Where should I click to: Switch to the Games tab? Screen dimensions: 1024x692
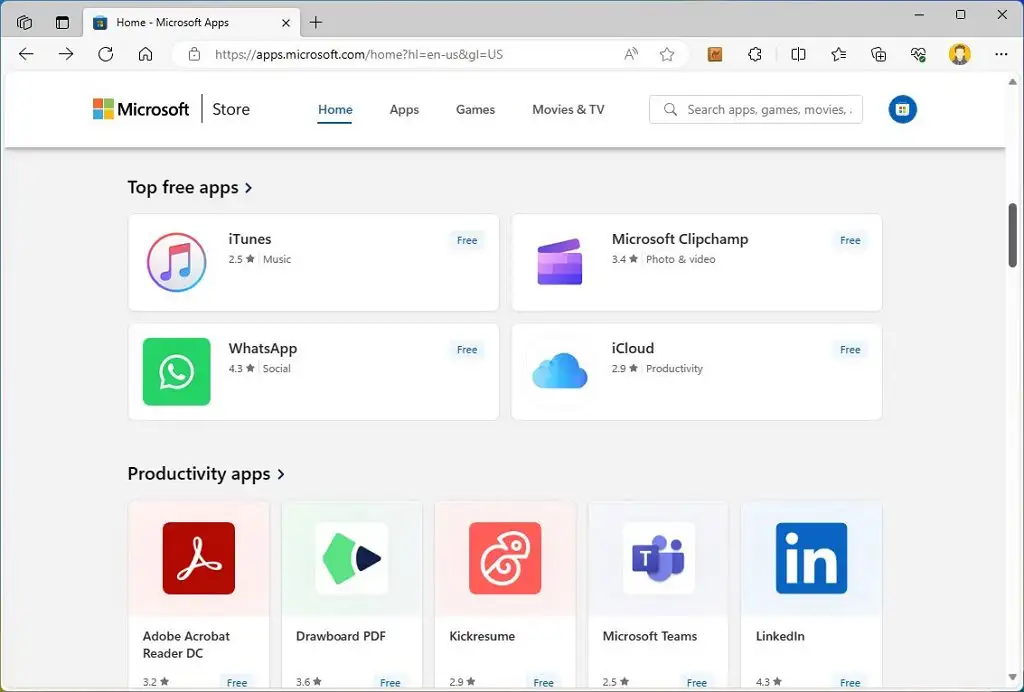pyautogui.click(x=475, y=109)
